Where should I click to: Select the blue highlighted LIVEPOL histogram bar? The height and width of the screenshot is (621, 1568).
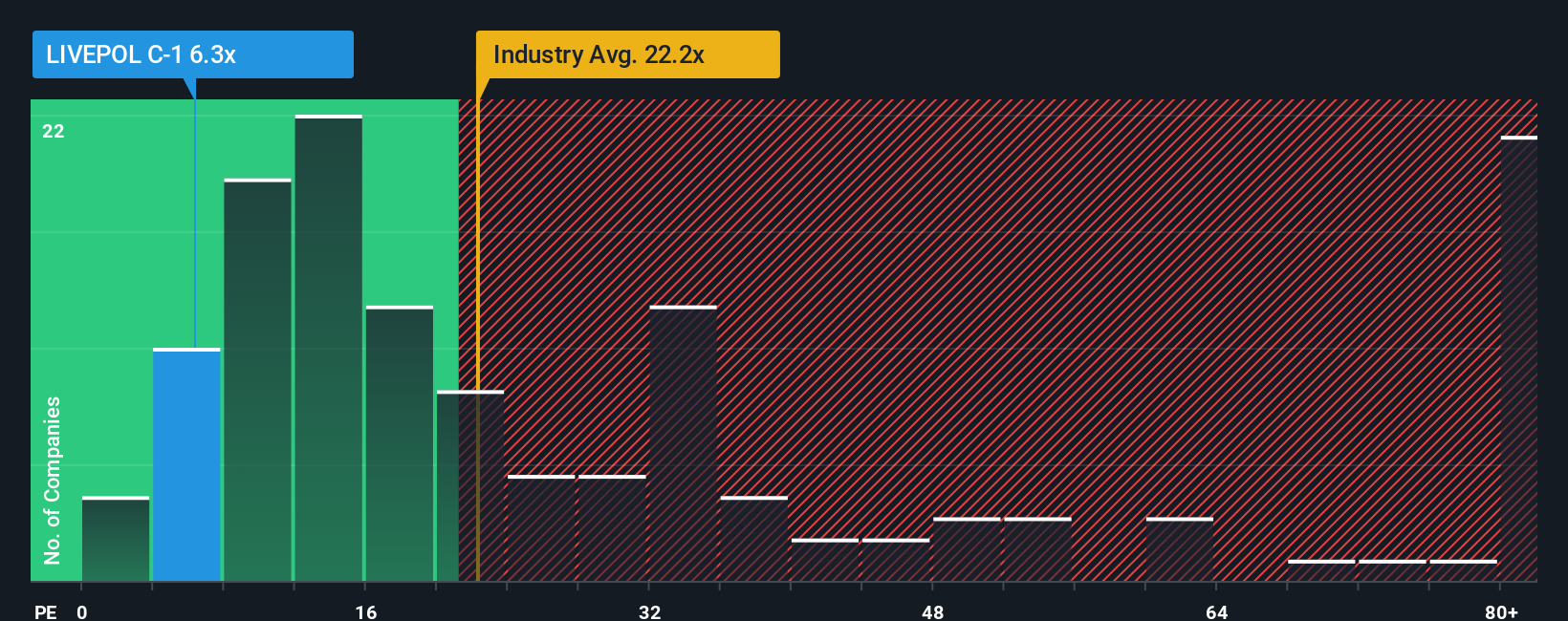186,465
